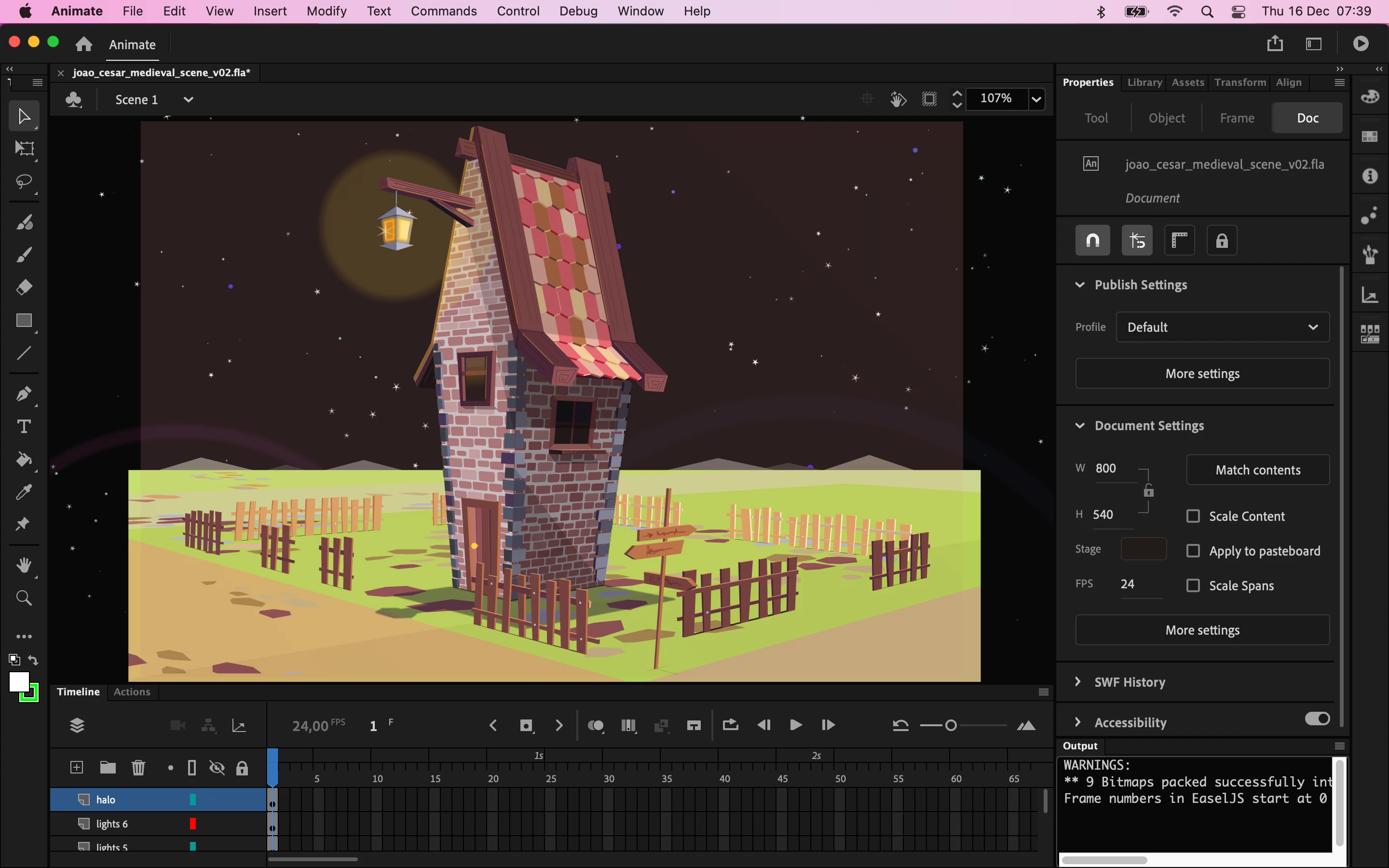
Task: Click the Onion Skin timeline icon
Action: 595,726
